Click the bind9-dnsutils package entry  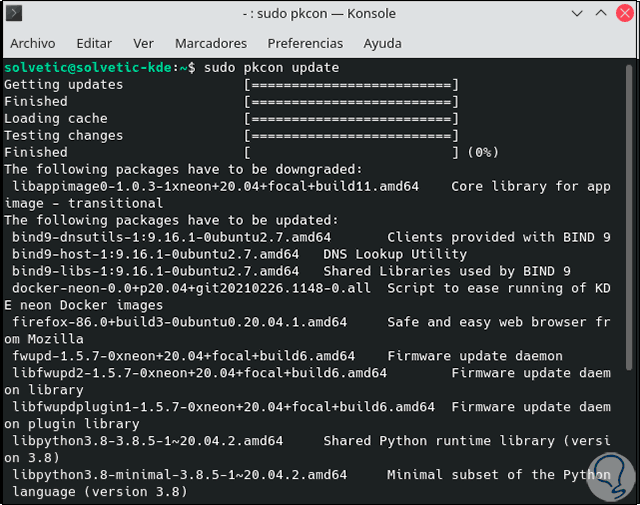(171, 238)
